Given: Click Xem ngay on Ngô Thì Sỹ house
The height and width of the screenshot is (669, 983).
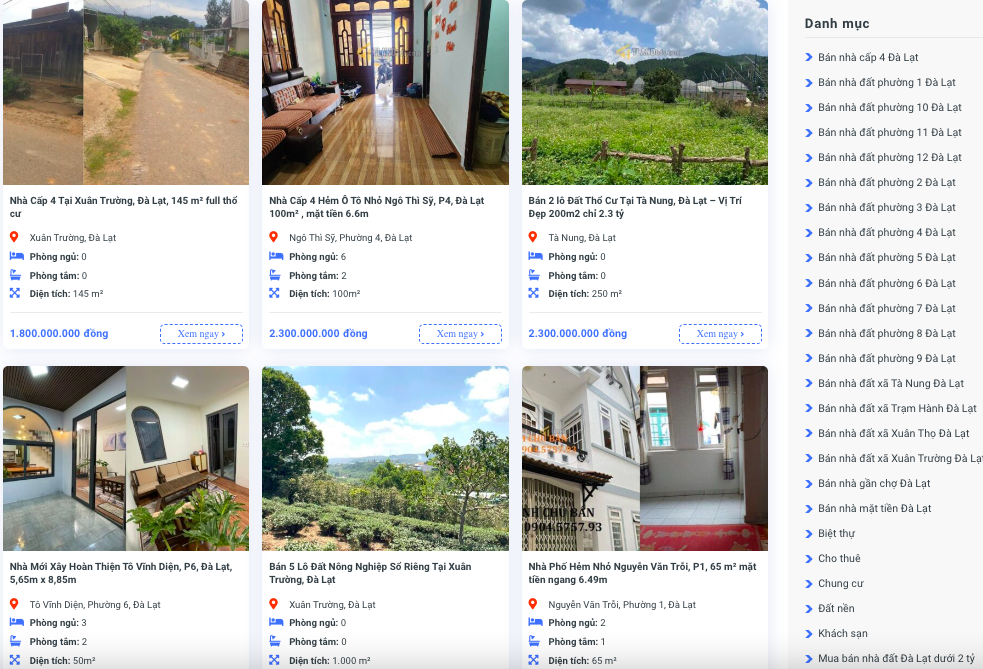Looking at the screenshot, I should [460, 334].
